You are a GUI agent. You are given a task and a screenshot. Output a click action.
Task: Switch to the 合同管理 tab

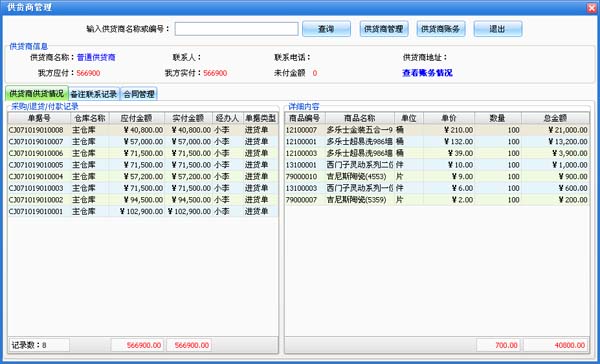[139, 94]
